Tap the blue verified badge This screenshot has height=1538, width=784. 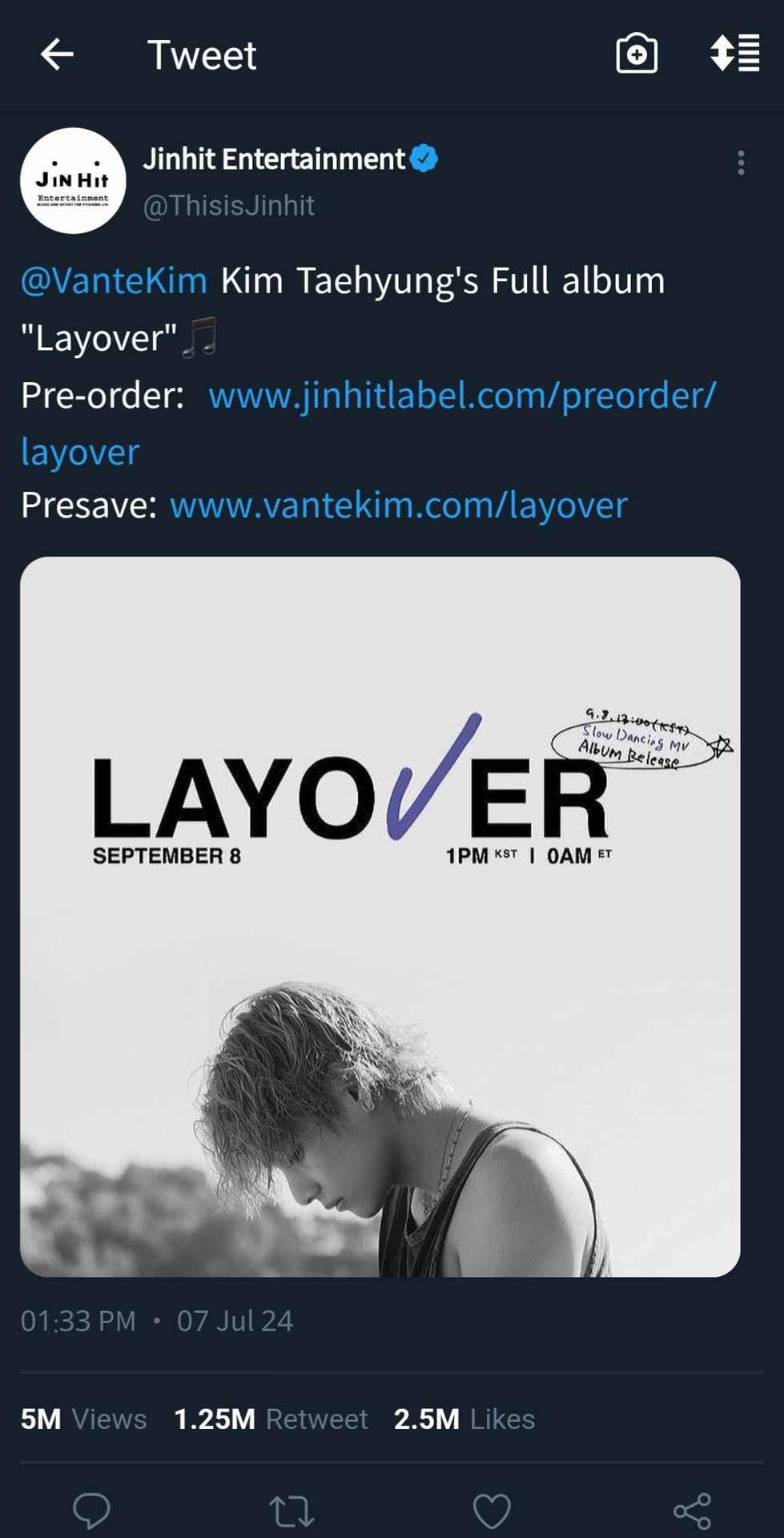pos(424,159)
